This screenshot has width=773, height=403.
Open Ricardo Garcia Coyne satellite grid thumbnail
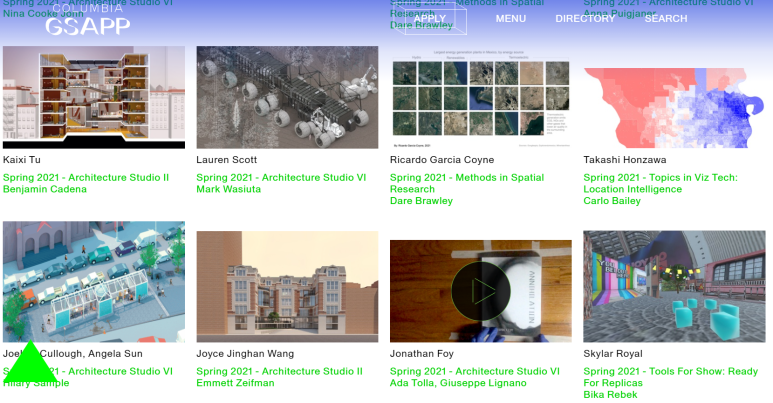481,97
